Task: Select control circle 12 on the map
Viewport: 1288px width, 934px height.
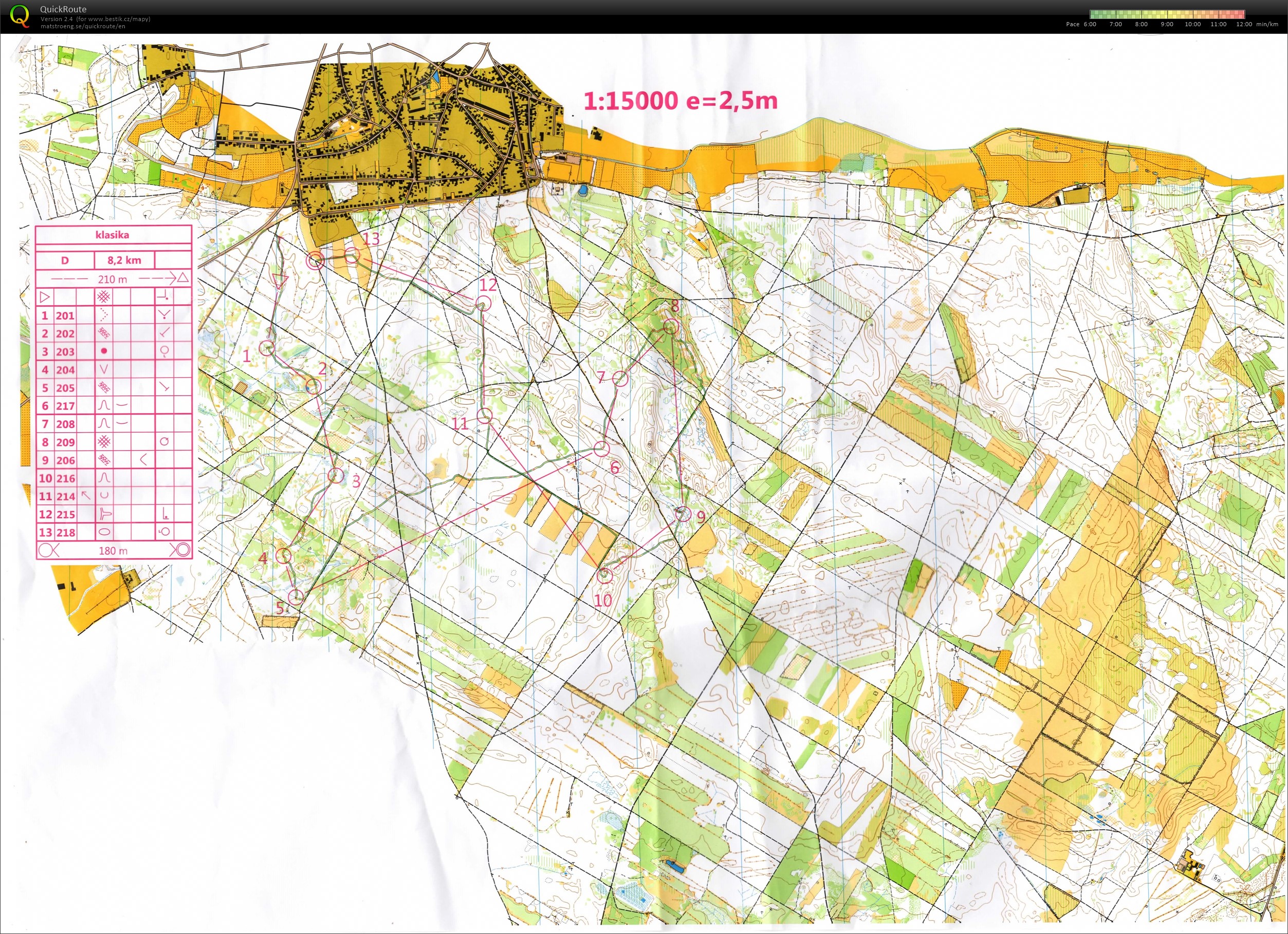Action: pos(484,303)
